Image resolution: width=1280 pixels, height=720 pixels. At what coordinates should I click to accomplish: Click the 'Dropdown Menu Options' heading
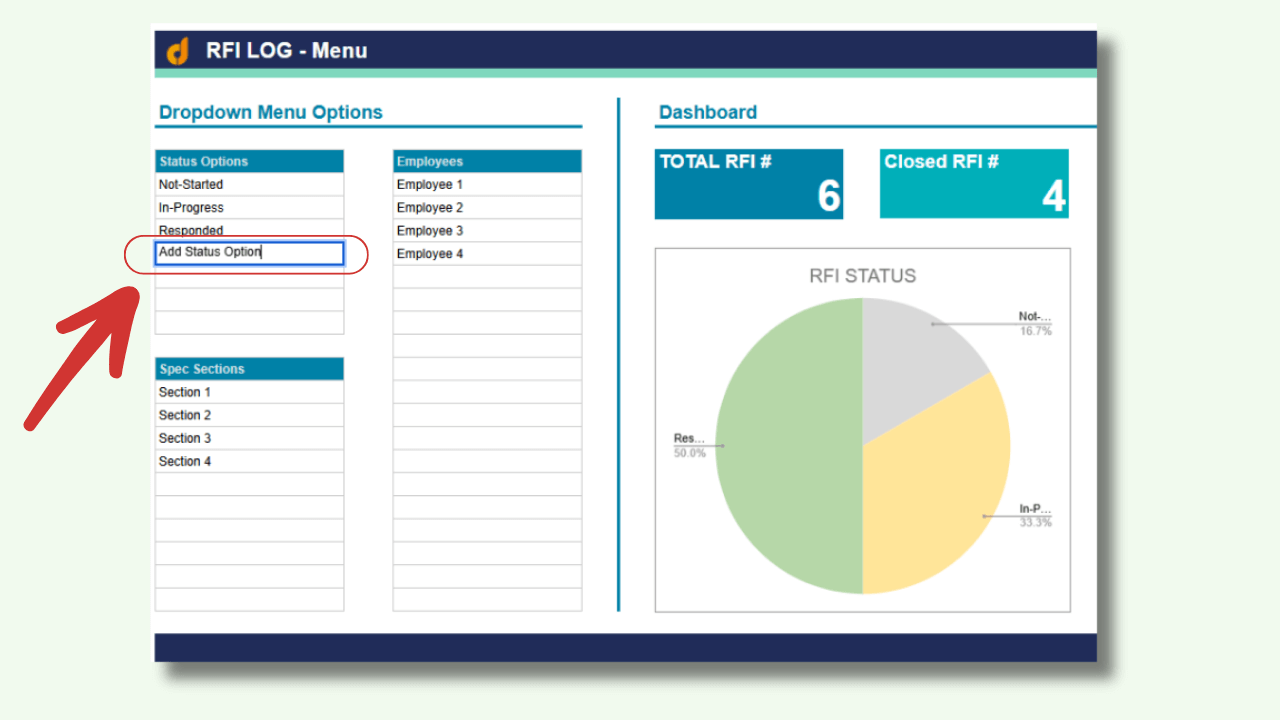[271, 113]
